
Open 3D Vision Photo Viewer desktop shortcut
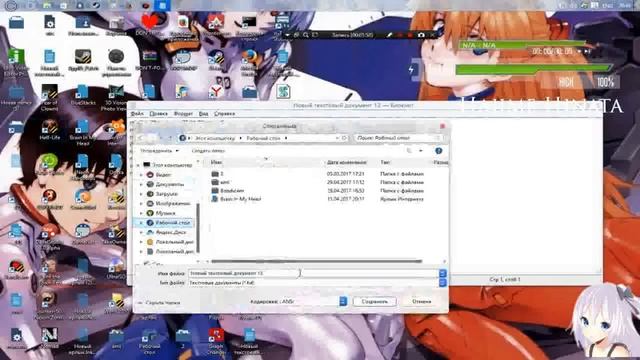(x=116, y=98)
